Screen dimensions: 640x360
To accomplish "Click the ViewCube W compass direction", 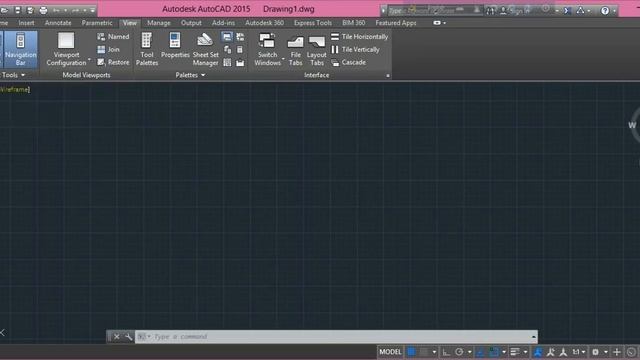I will 632,125.
